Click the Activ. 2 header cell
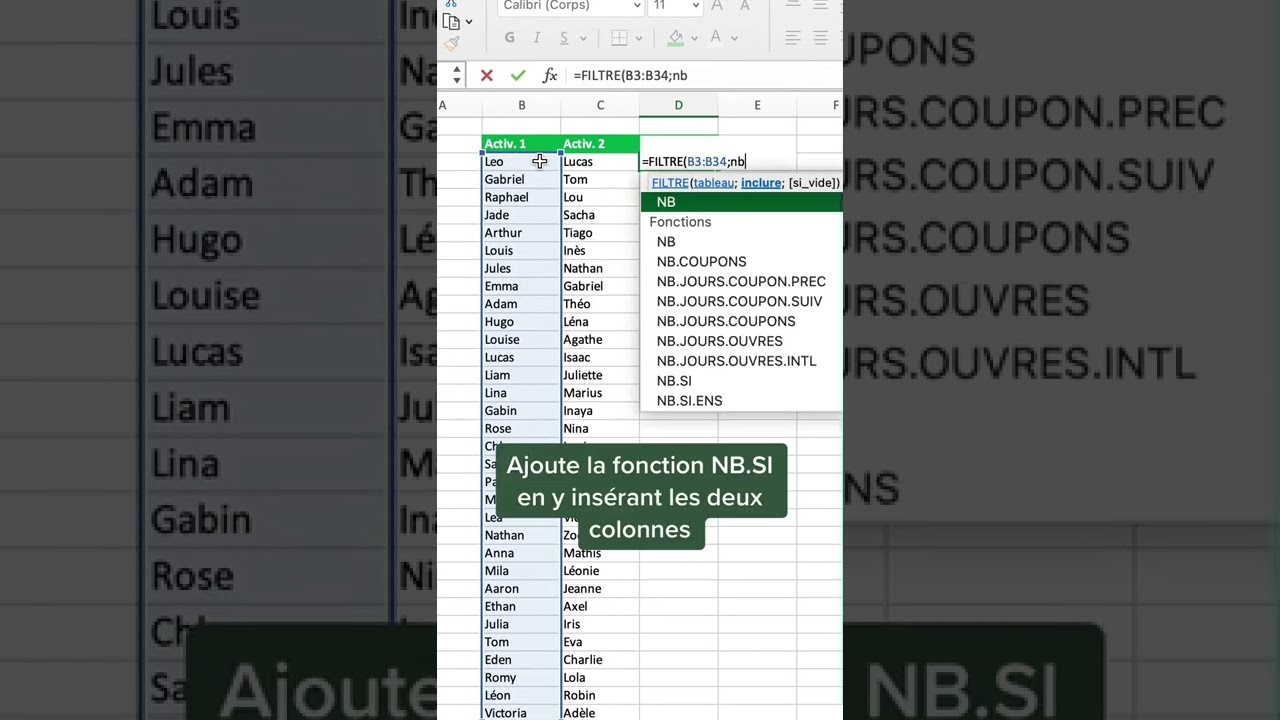Image resolution: width=1280 pixels, height=720 pixels. click(x=600, y=144)
